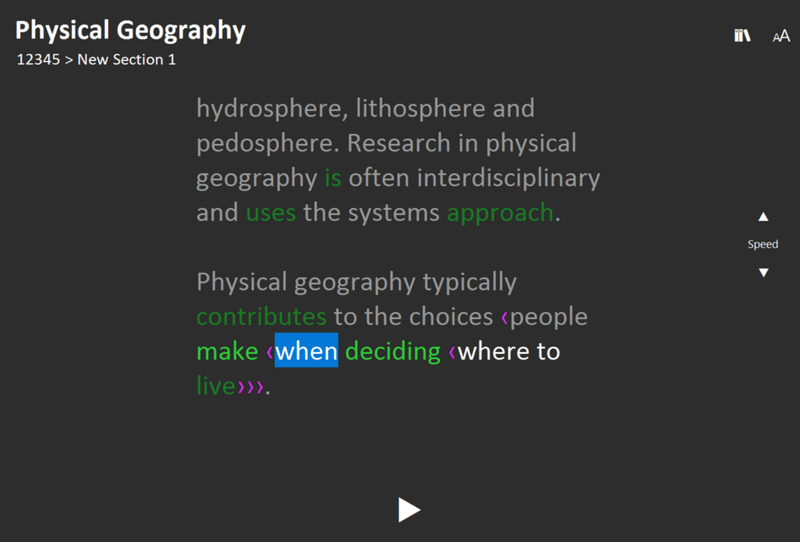Decrease reading speed with down arrow
Image resolution: width=800 pixels, height=542 pixels.
tap(763, 272)
